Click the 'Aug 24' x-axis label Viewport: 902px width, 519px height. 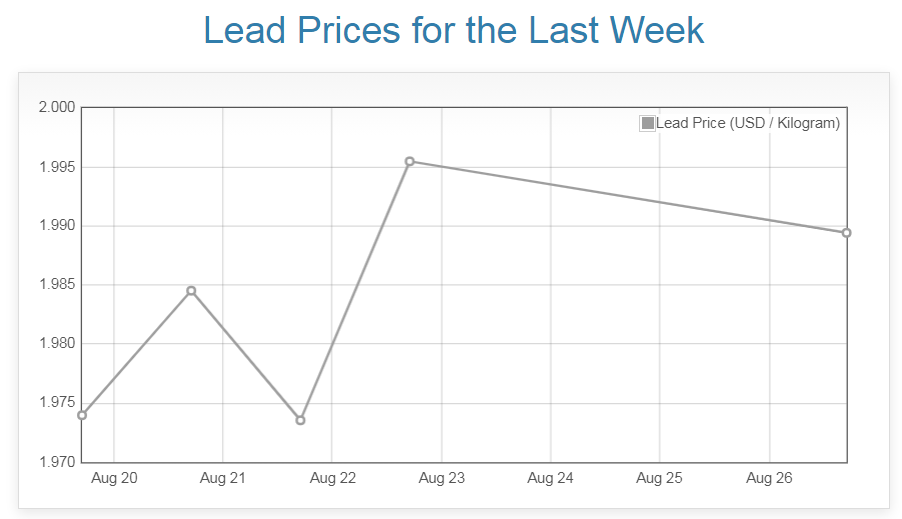(550, 478)
